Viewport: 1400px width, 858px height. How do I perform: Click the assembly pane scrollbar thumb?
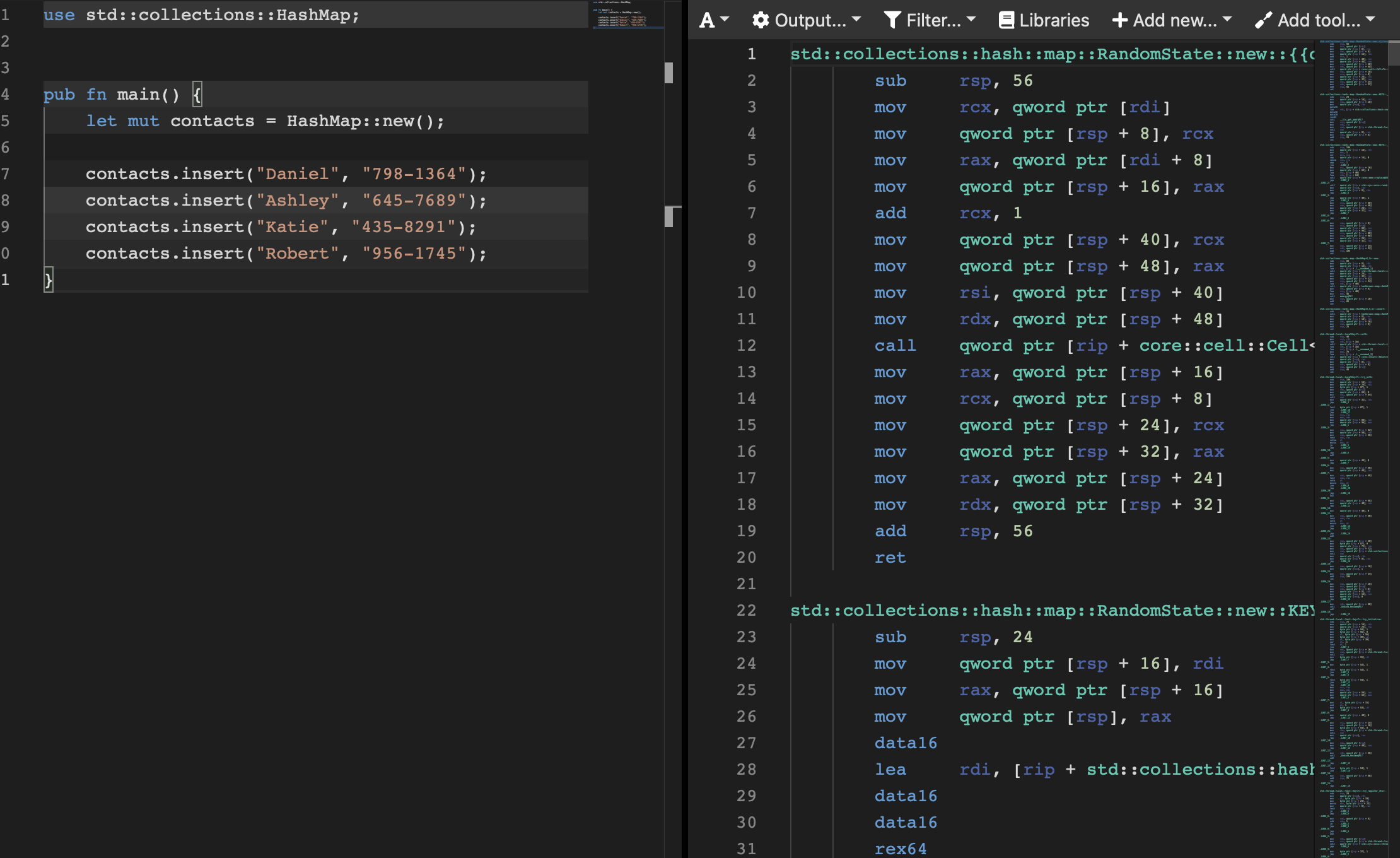pyautogui.click(x=1394, y=53)
